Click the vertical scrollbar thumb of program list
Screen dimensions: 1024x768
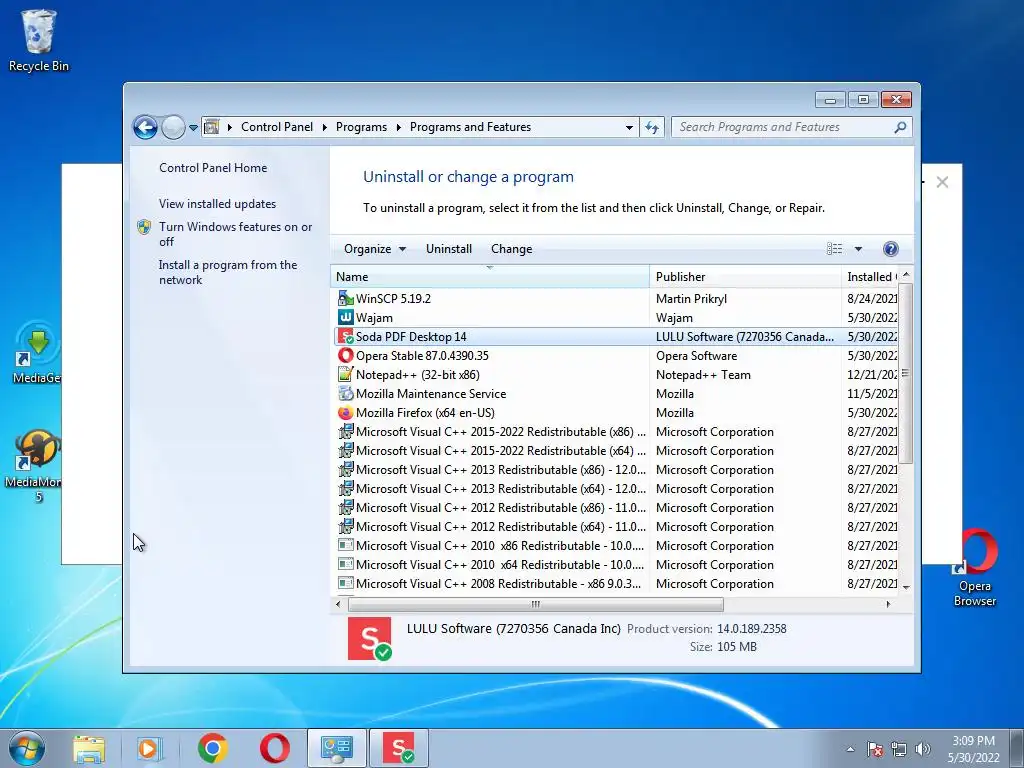[905, 374]
